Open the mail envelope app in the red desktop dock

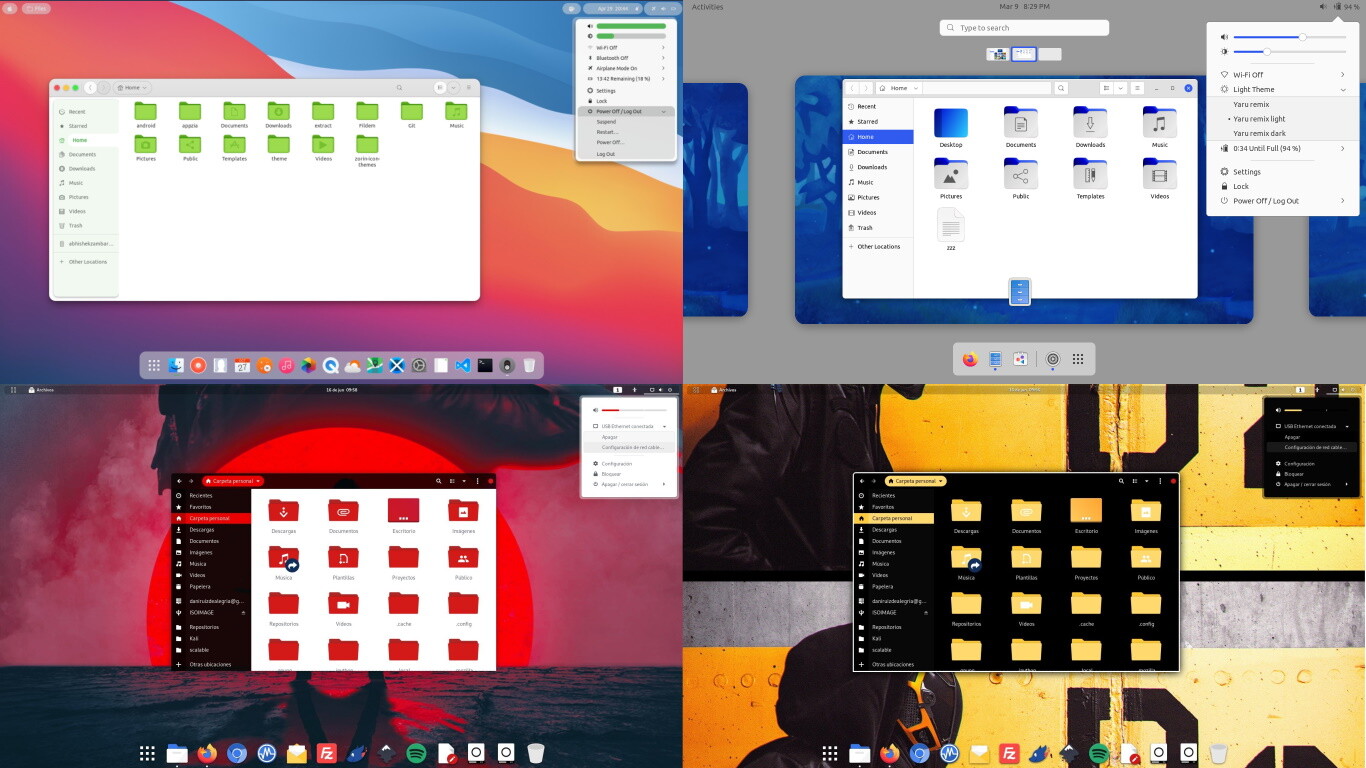pos(297,753)
